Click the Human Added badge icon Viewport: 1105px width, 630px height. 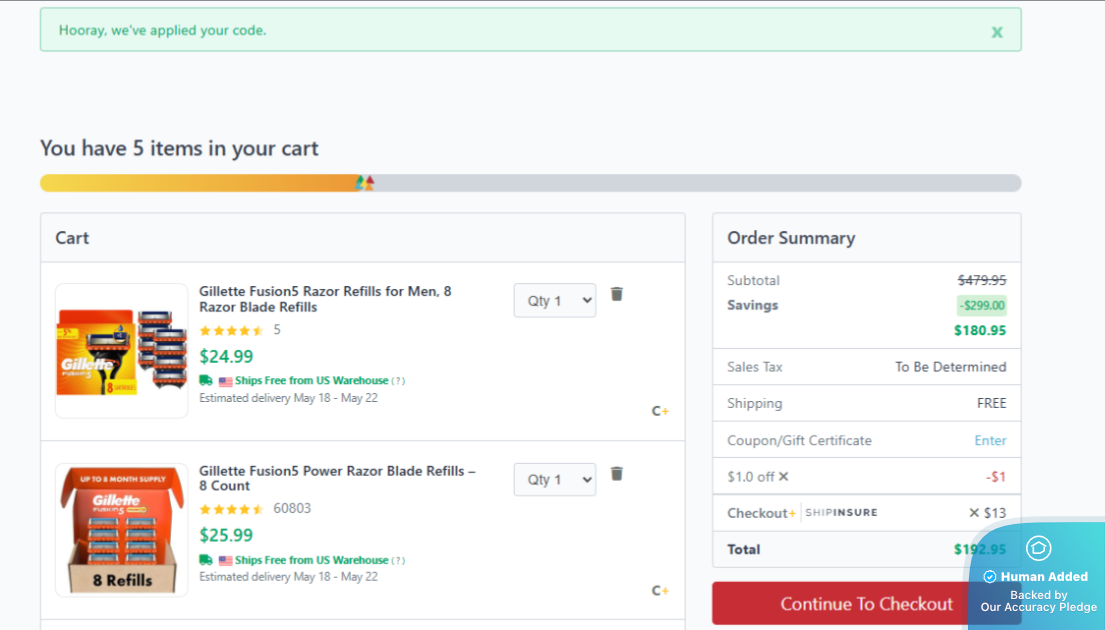point(1038,548)
